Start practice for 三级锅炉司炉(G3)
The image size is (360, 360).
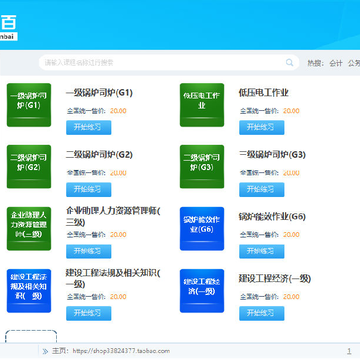click(262, 189)
